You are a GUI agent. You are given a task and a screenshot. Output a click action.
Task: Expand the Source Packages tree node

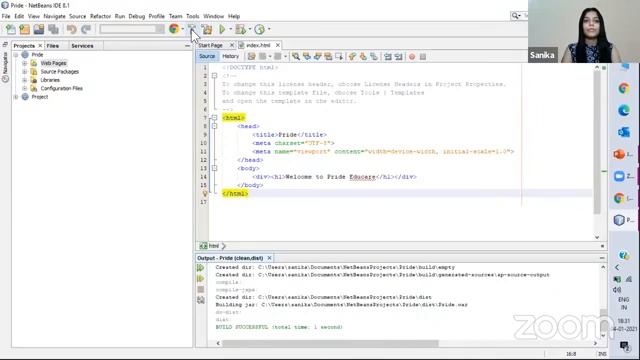24,72
